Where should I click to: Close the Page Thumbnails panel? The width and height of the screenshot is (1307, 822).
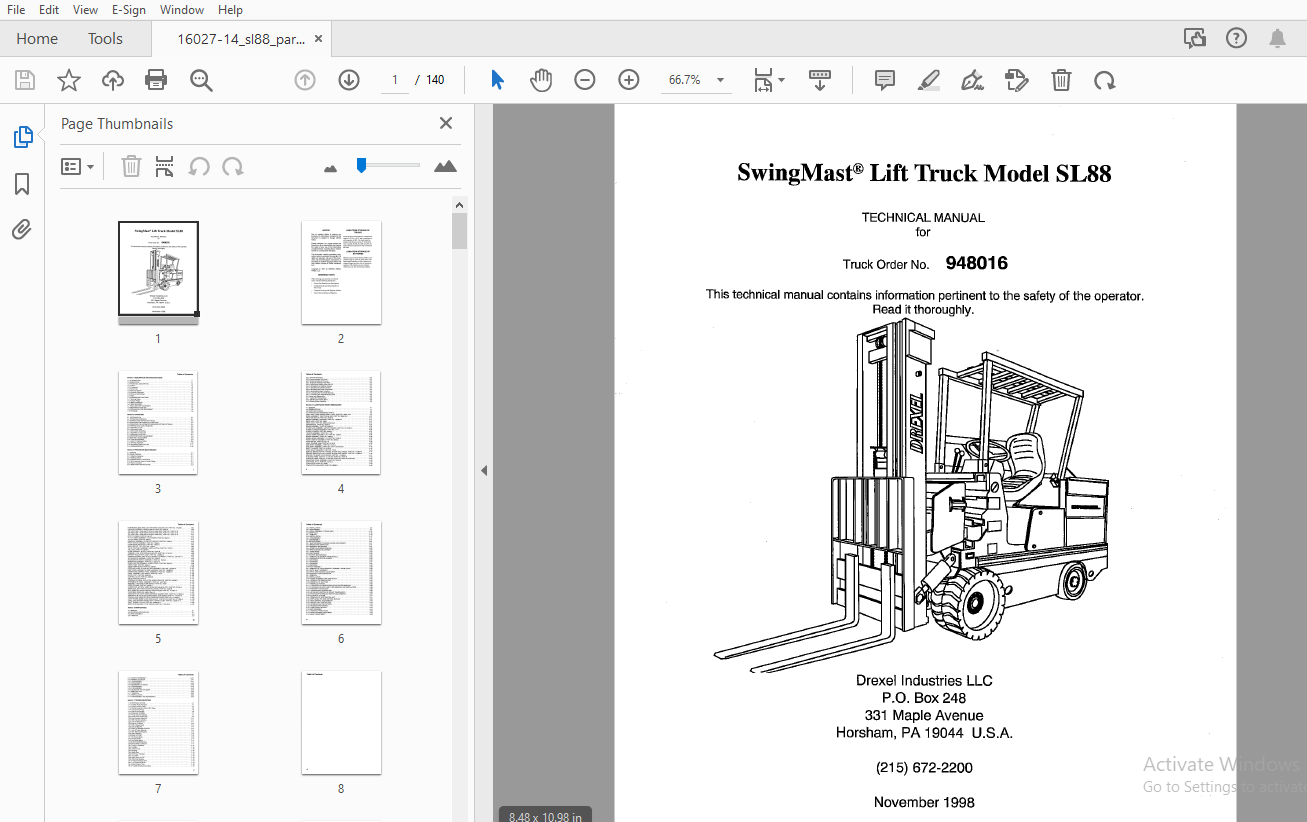(446, 123)
